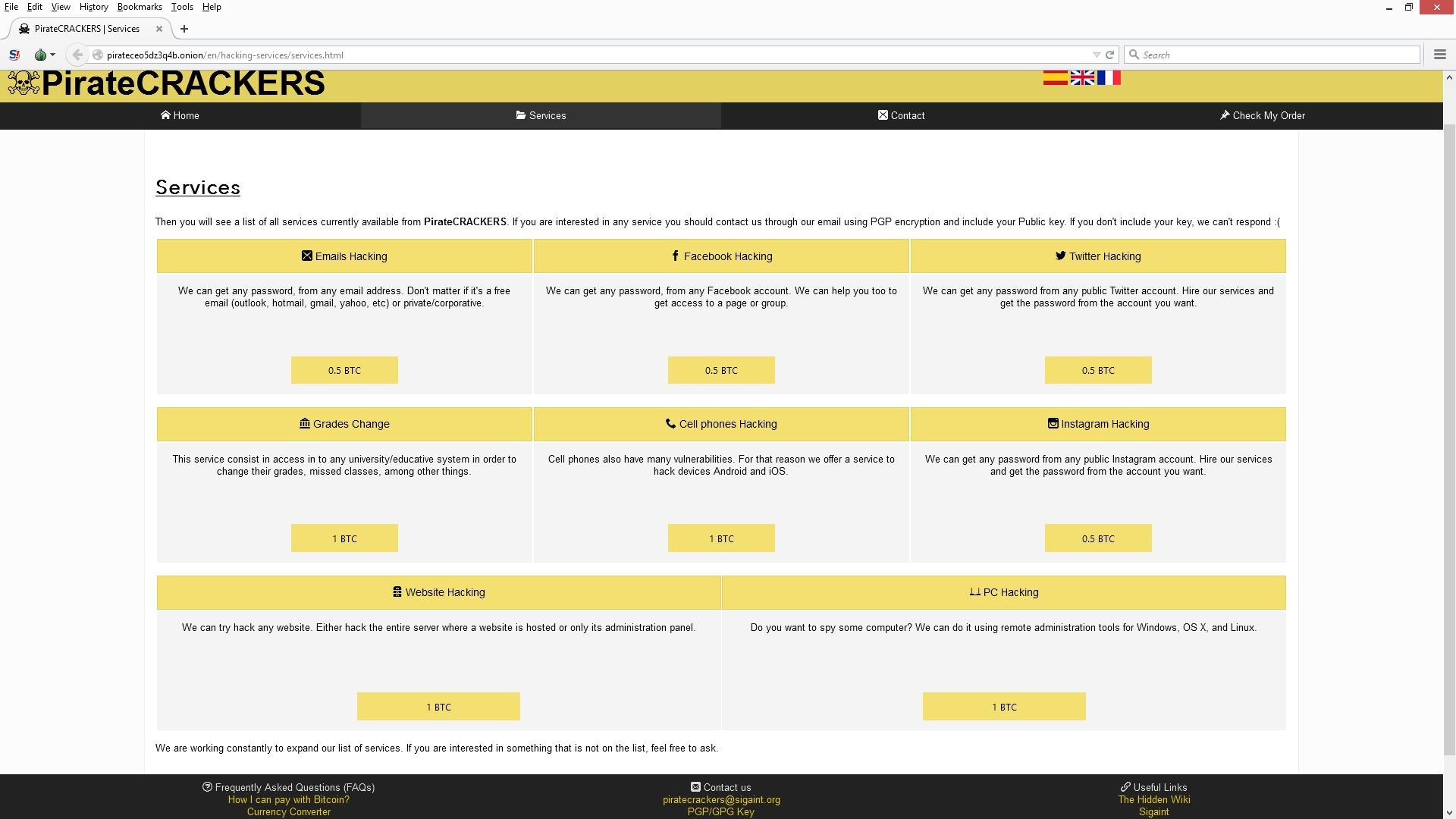The height and width of the screenshot is (819, 1456).
Task: Click the scrollbar down arrow
Action: pos(1449,811)
